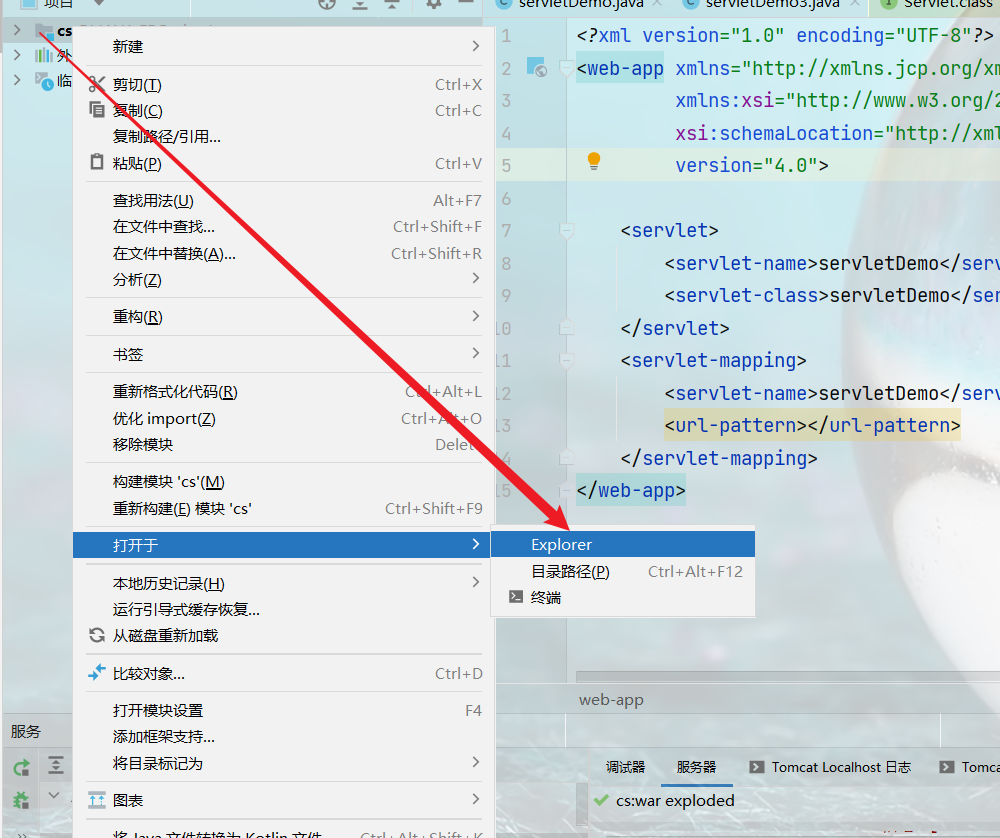
Task: Select Explorer in the 打开于 submenu
Action: [622, 544]
